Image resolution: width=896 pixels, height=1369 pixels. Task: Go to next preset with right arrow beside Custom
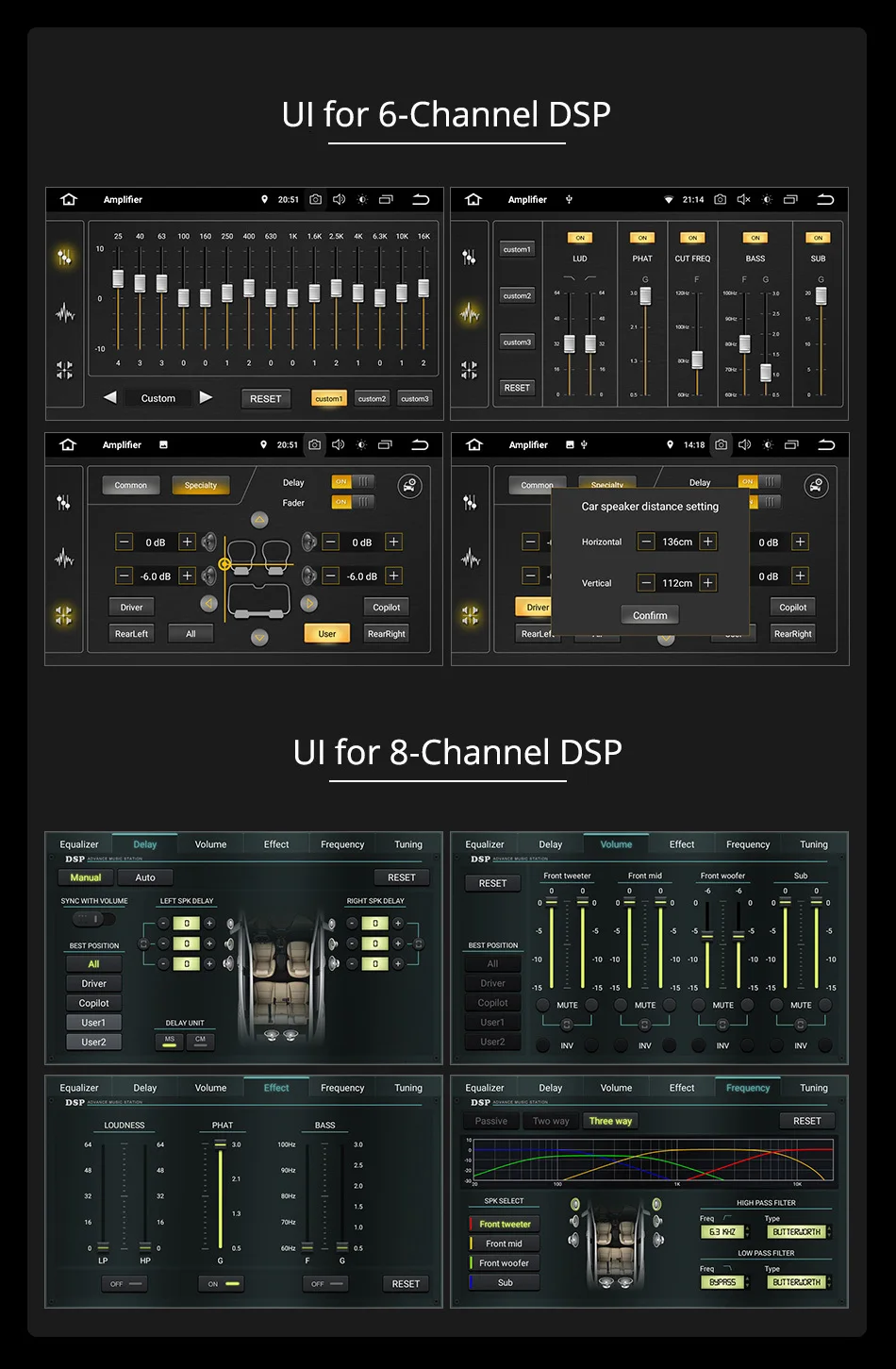coord(206,397)
